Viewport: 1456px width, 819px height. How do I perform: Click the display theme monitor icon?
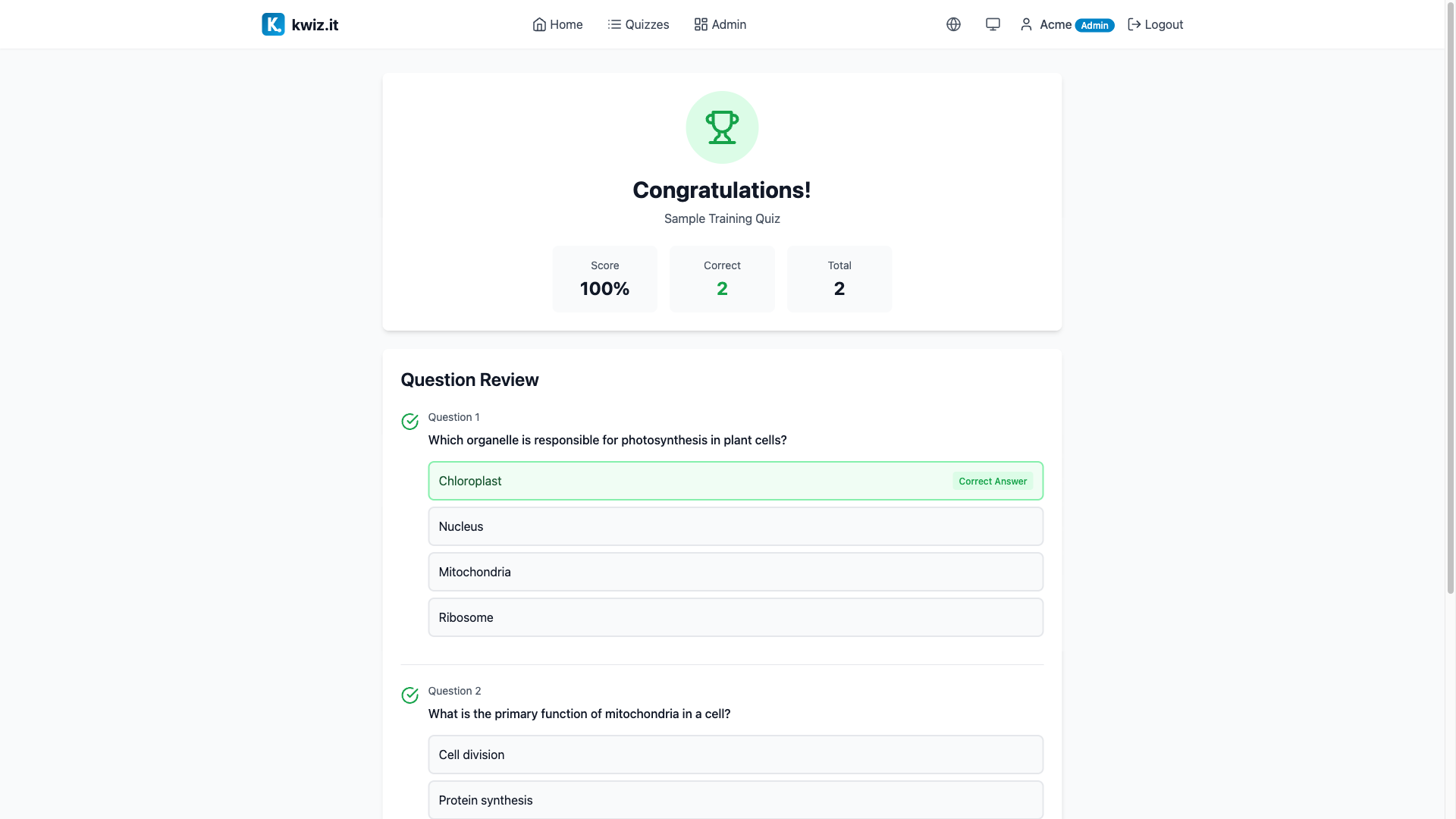(992, 24)
